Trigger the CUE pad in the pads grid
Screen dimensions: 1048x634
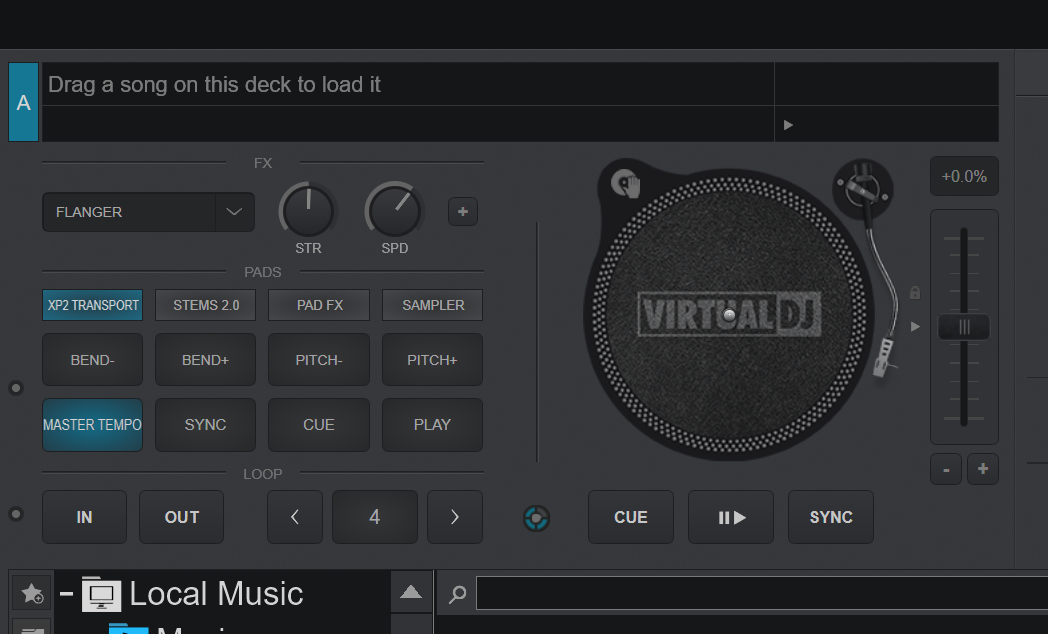319,425
